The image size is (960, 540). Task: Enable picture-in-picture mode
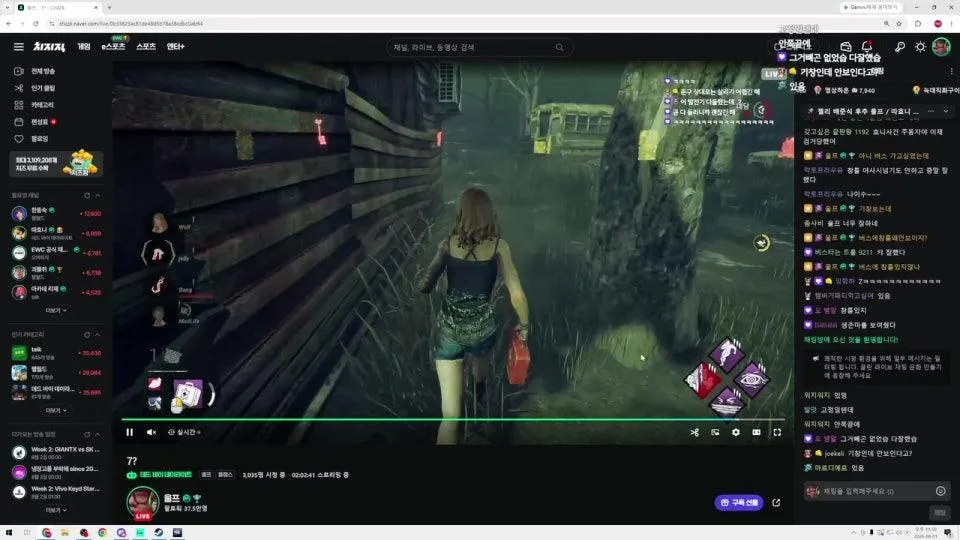click(715, 432)
